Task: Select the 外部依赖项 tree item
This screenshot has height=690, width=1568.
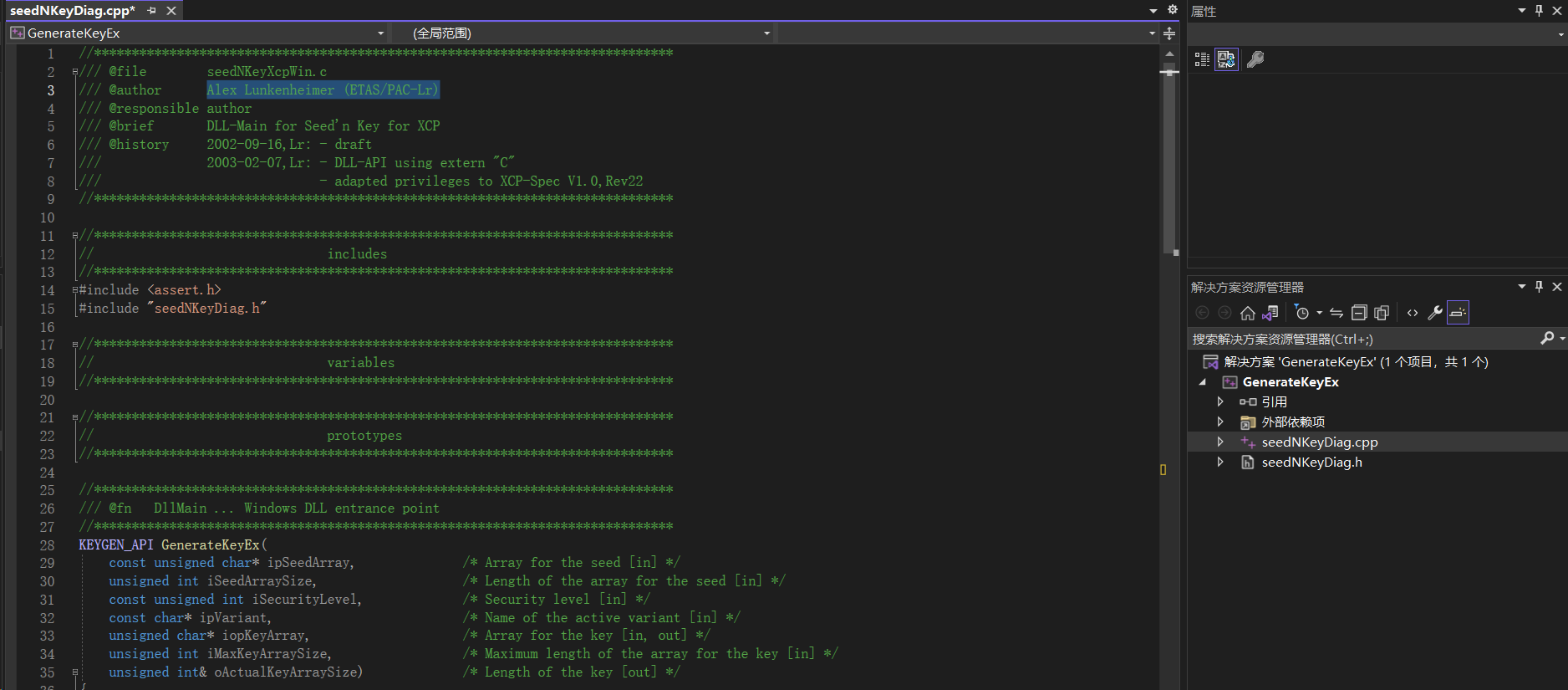Action: coord(1293,422)
